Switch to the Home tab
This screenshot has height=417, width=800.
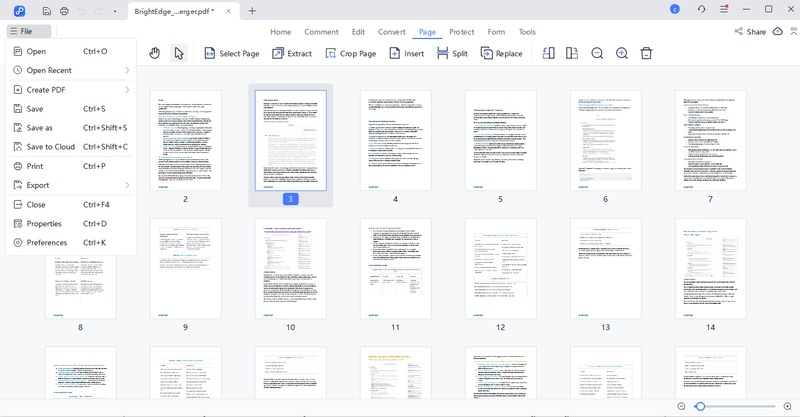(281, 32)
